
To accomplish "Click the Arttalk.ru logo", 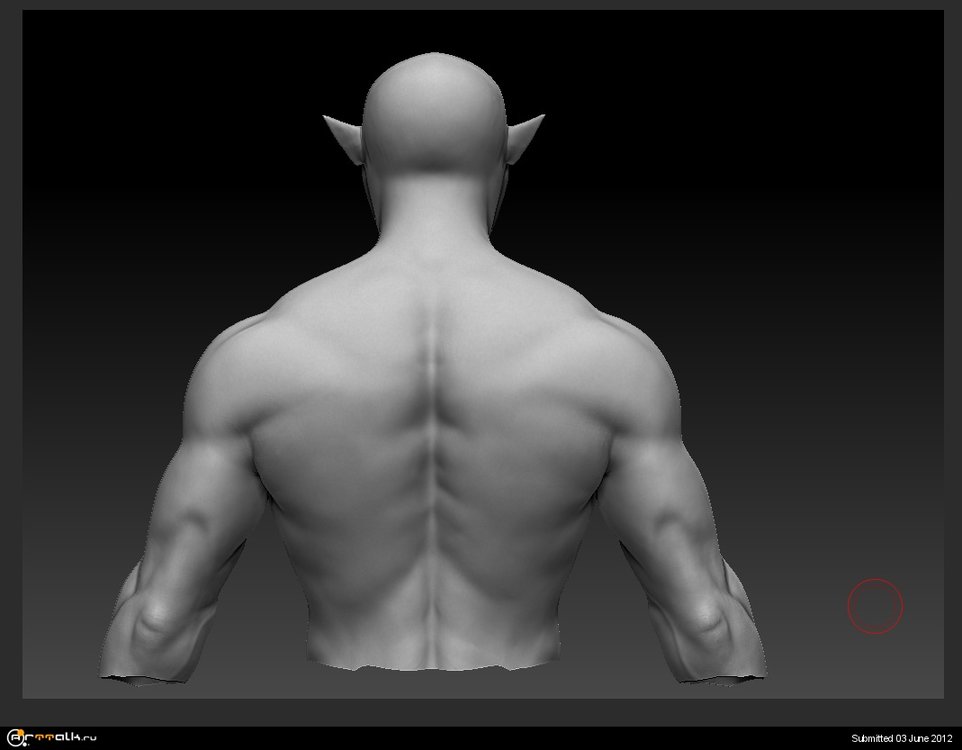I will tap(52, 738).
